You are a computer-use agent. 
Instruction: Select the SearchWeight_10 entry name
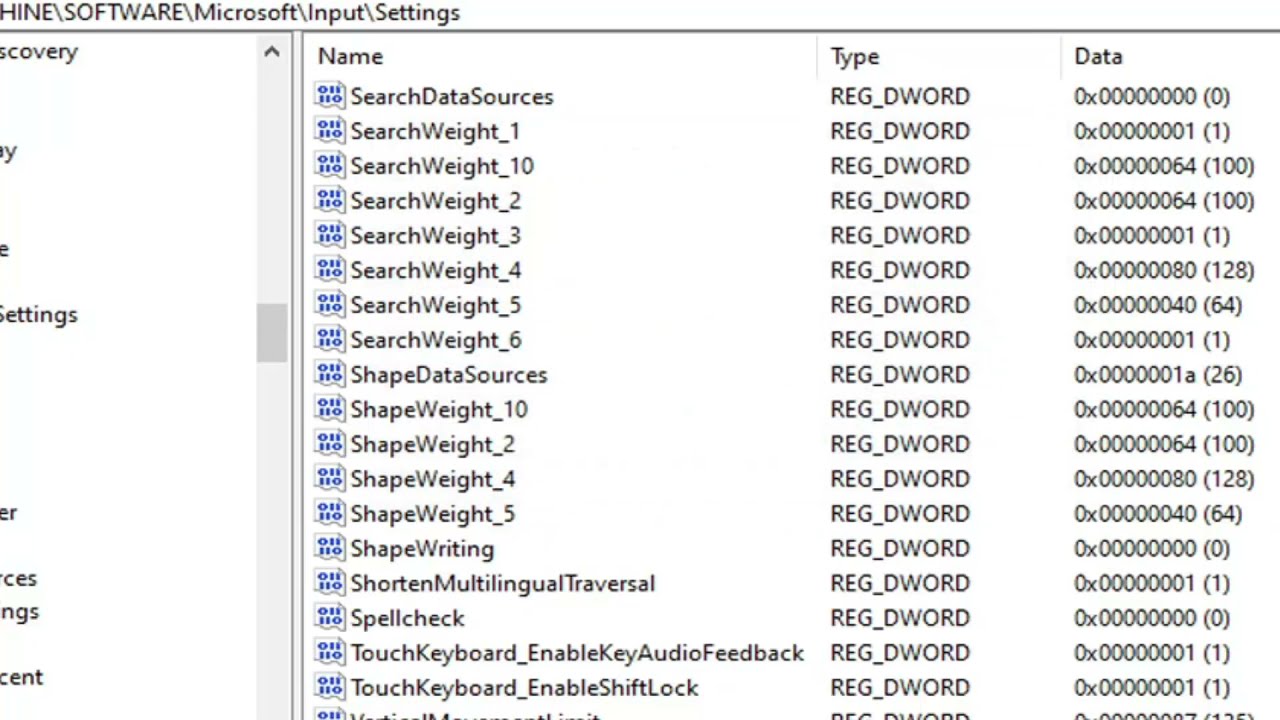(x=442, y=166)
